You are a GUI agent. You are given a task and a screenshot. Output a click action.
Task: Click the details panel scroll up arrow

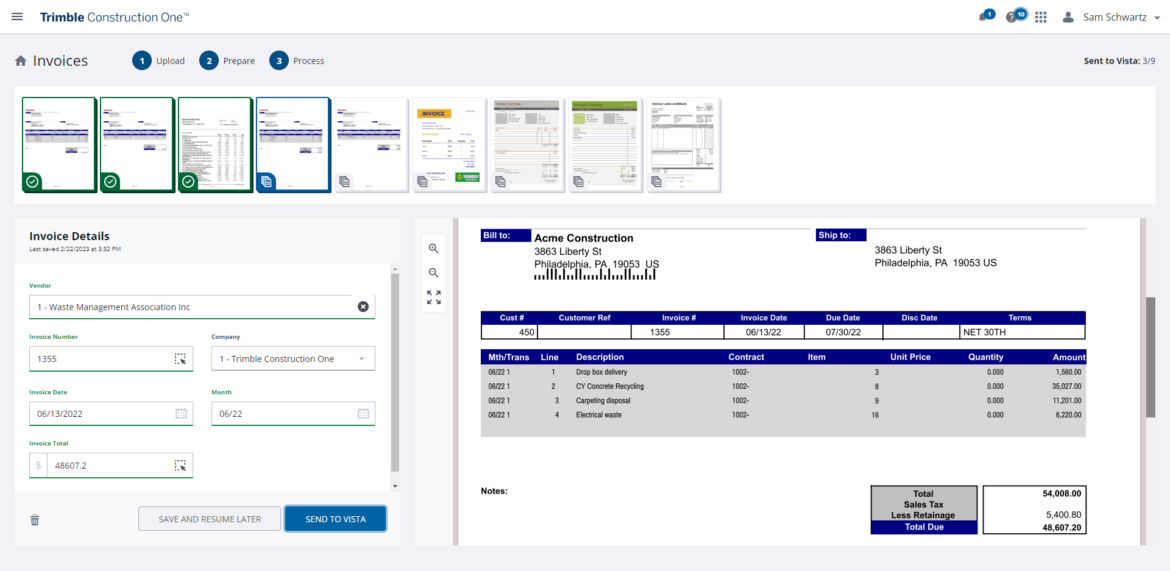click(x=395, y=267)
